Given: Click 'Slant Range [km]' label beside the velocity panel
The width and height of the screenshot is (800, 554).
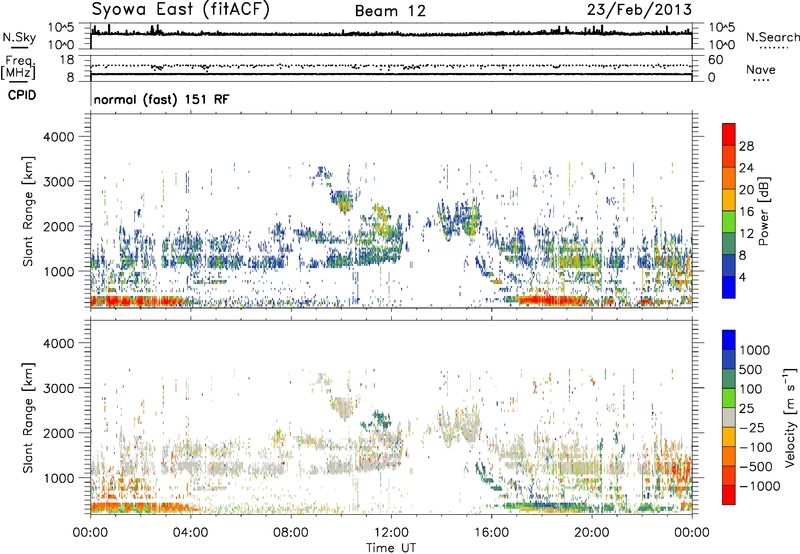Looking at the screenshot, I should [28, 417].
